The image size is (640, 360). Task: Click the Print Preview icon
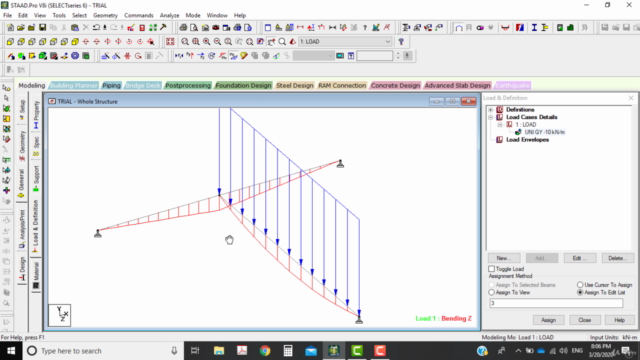[194, 28]
